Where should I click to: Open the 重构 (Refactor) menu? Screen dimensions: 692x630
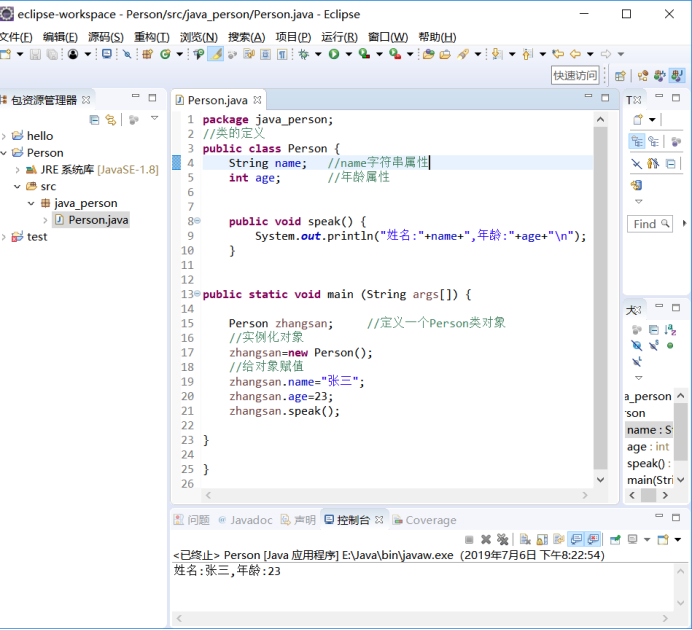[x=152, y=37]
